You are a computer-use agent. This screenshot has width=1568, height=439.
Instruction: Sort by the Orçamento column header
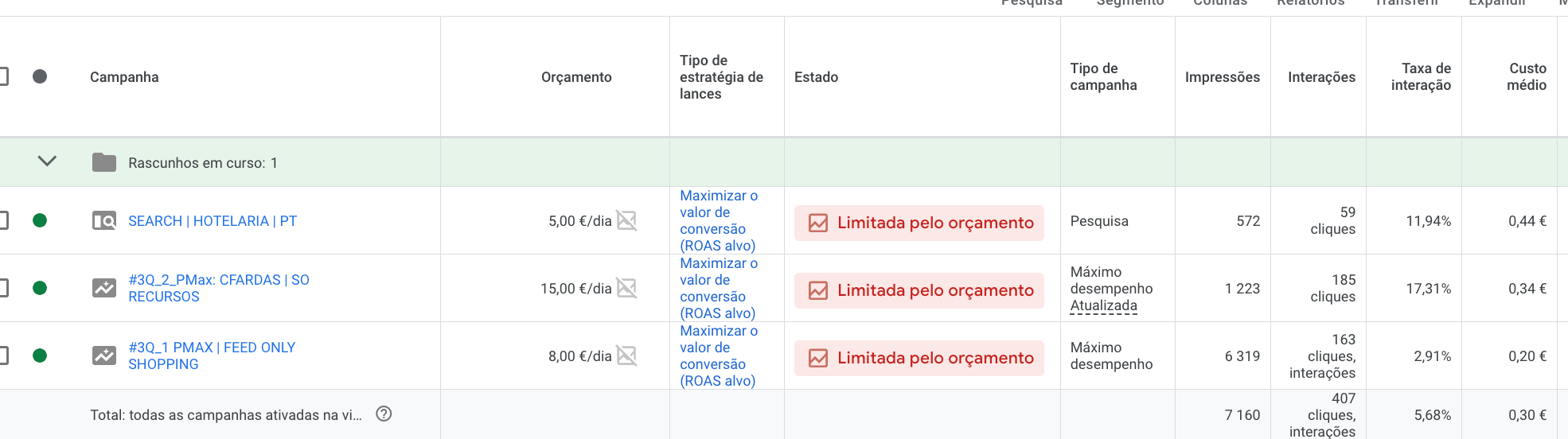(x=576, y=77)
